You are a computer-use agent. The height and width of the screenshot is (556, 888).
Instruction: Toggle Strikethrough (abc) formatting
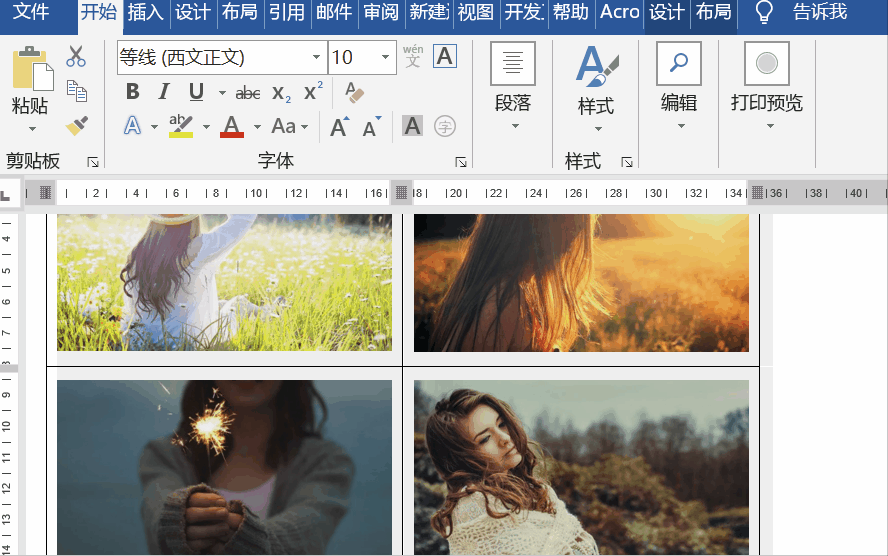(248, 92)
